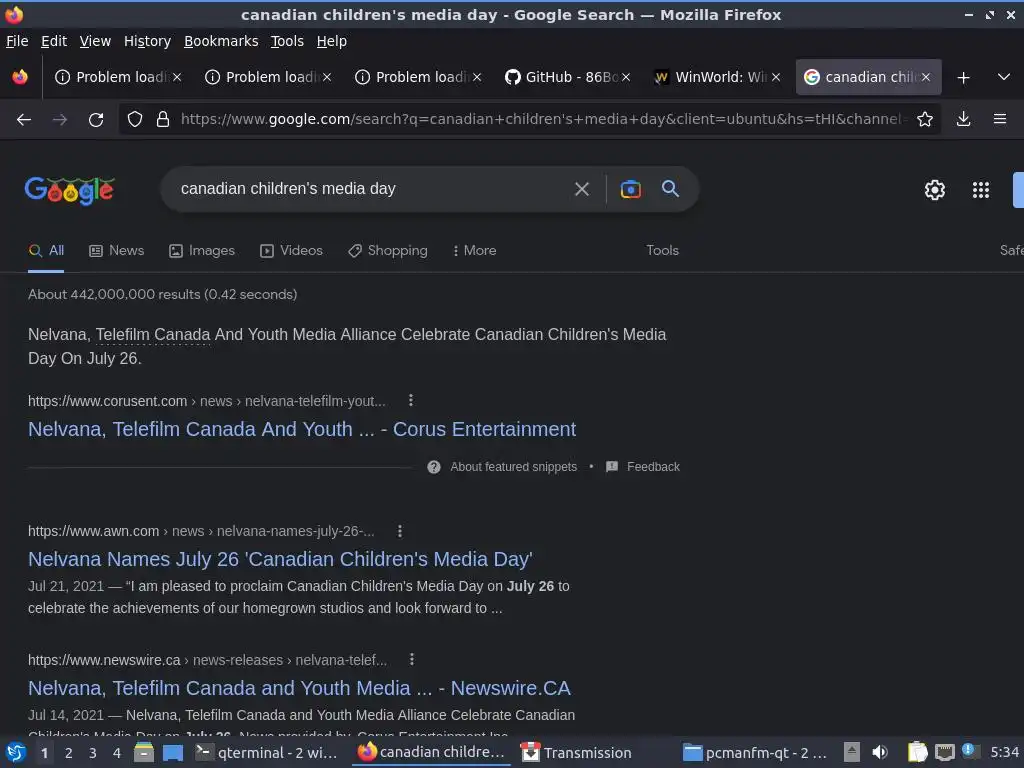The image size is (1024, 768).
Task: Expand the More search filters menu
Action: (474, 251)
